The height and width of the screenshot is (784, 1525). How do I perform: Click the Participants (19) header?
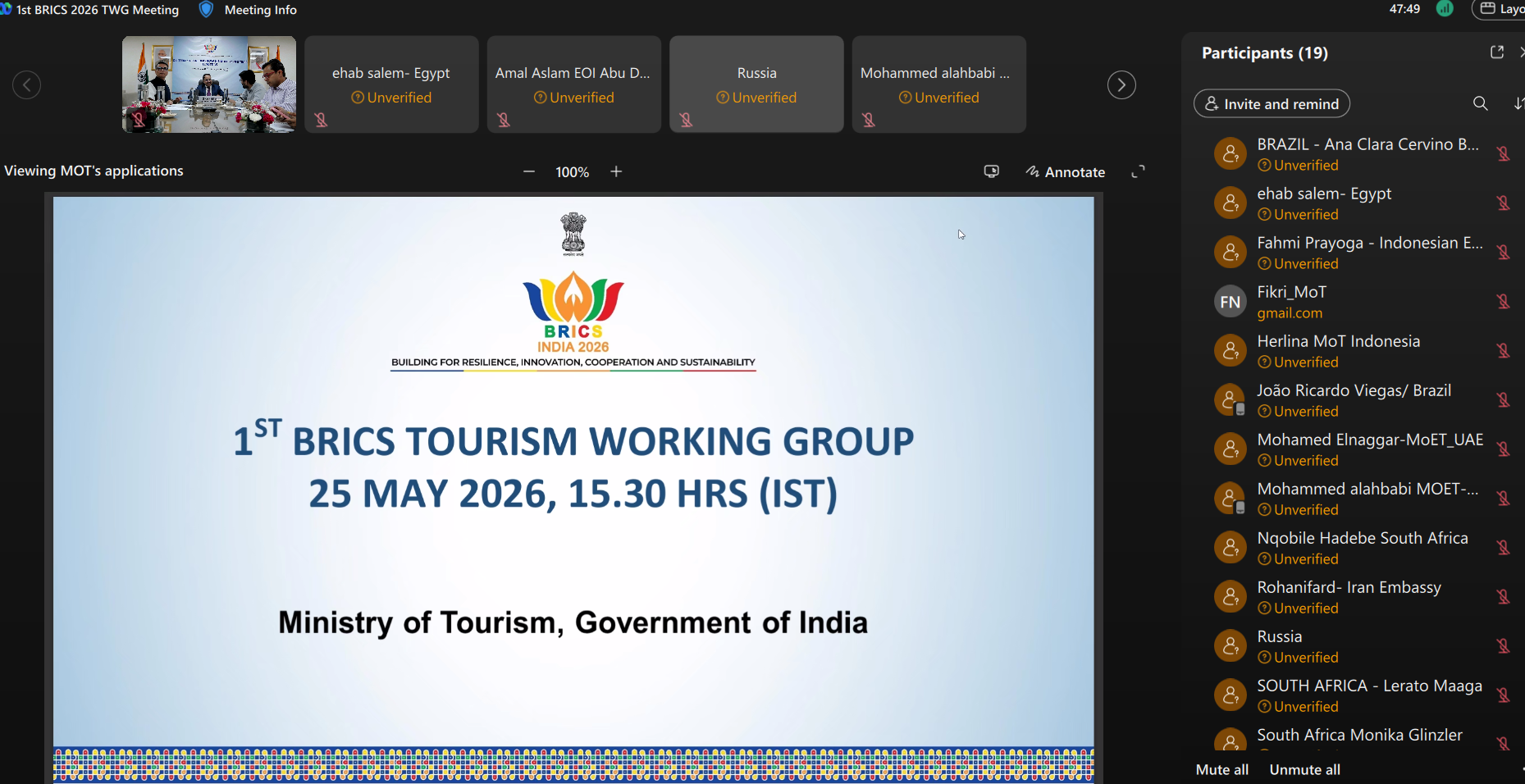click(1264, 52)
